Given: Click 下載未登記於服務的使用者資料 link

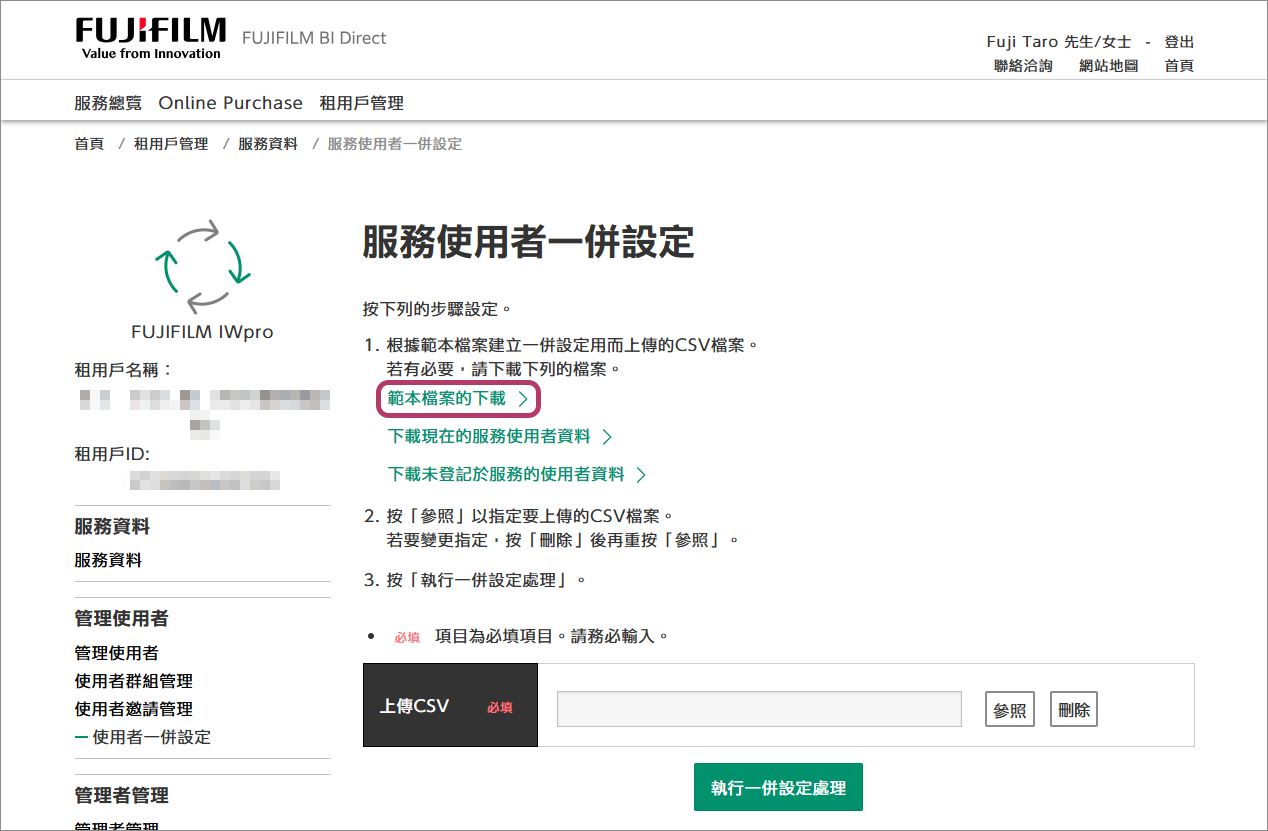Looking at the screenshot, I should point(516,474).
